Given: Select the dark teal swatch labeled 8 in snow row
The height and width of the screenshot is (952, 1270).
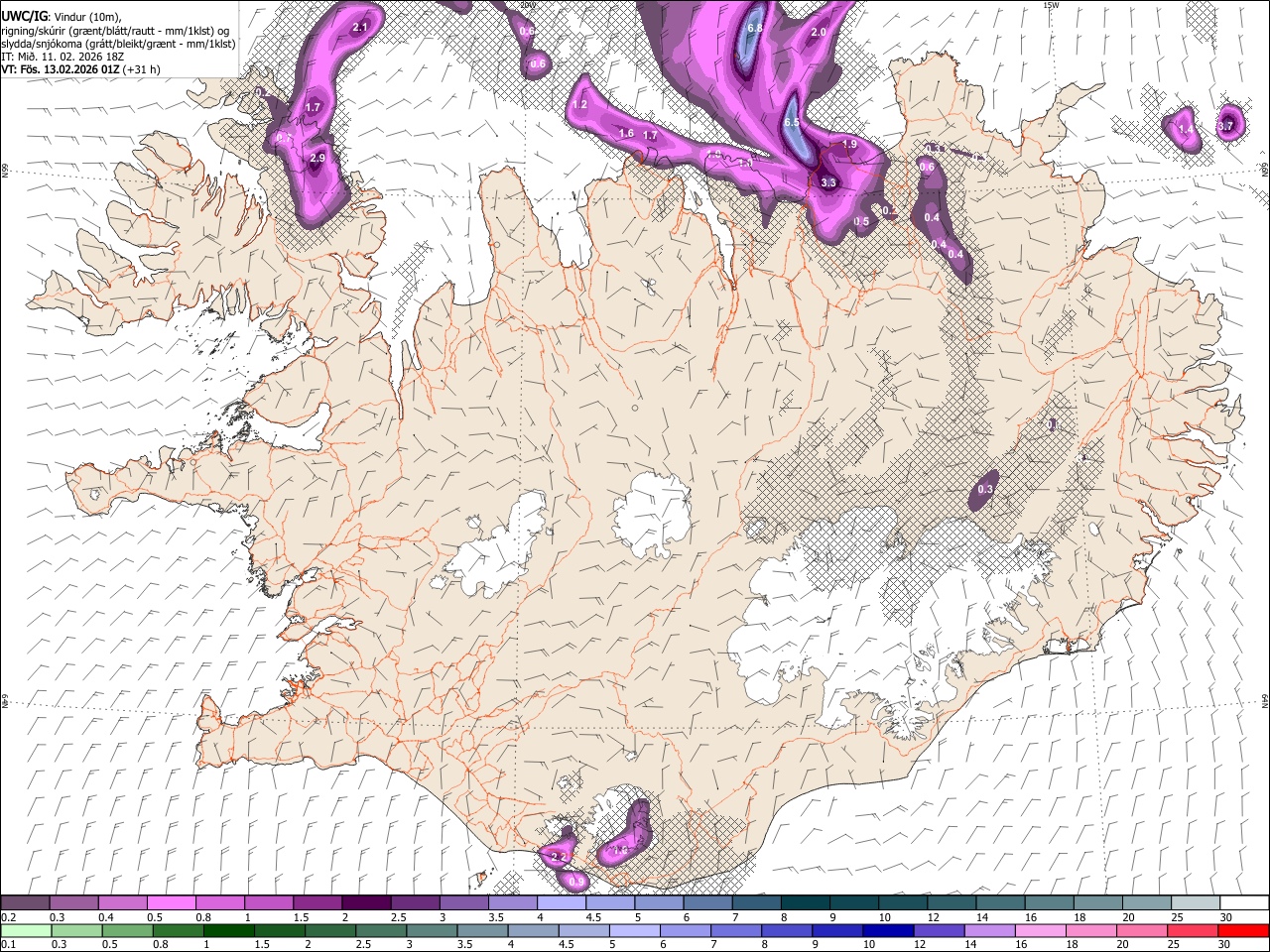Looking at the screenshot, I should (804, 902).
